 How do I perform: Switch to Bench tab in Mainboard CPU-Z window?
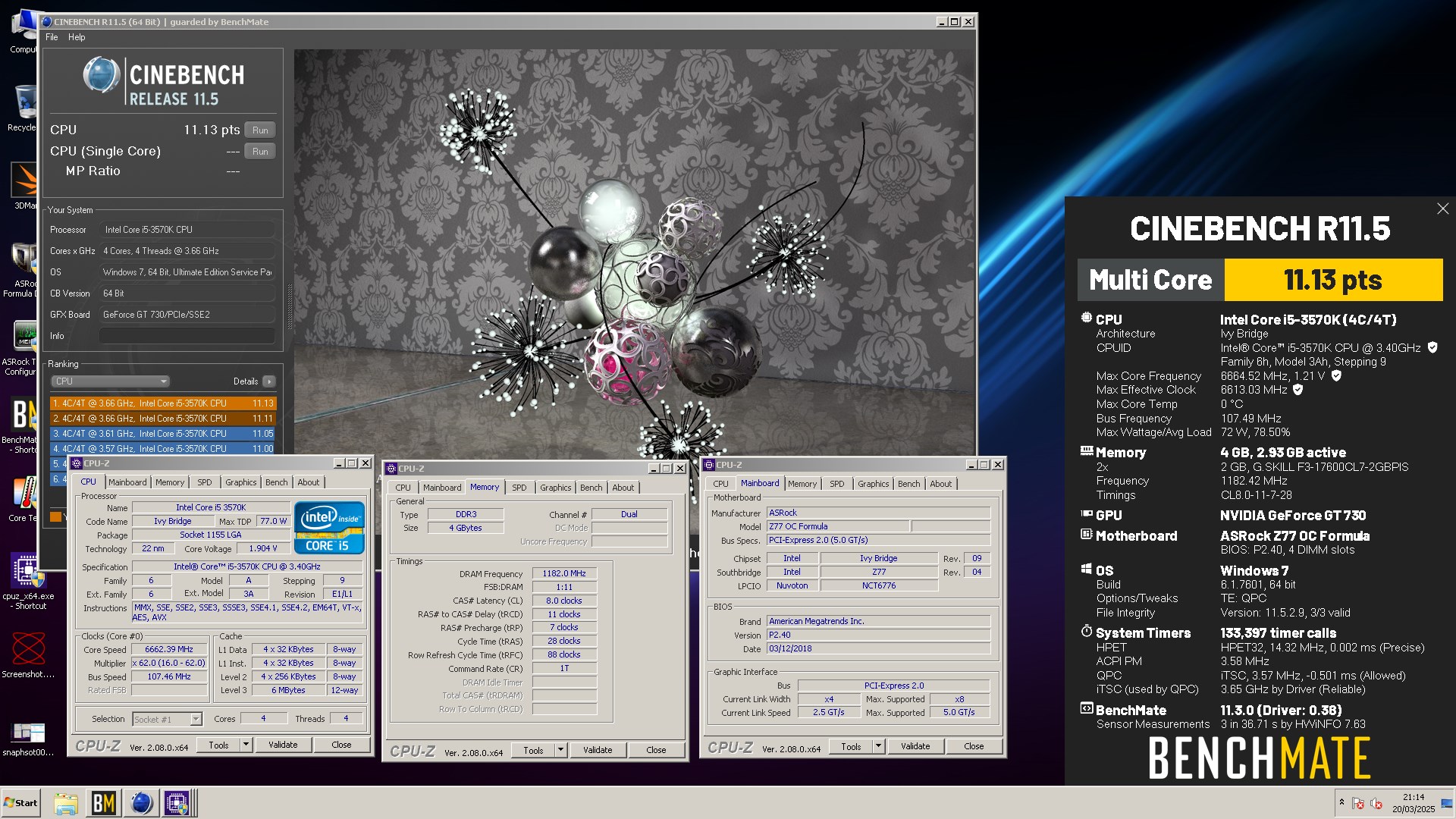point(908,484)
